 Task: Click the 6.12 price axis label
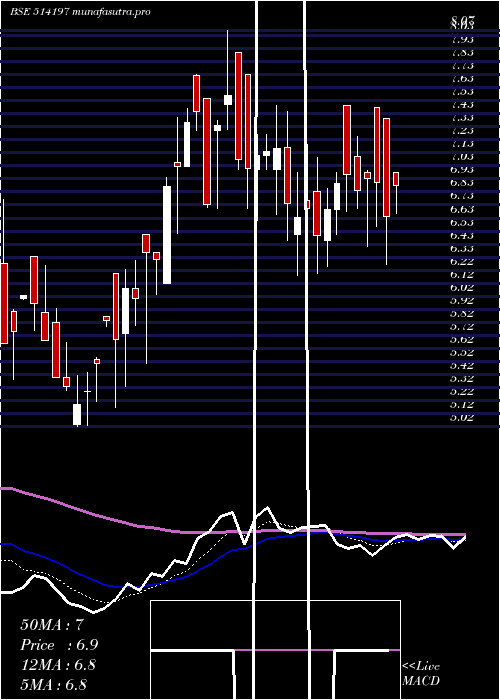pyautogui.click(x=462, y=274)
